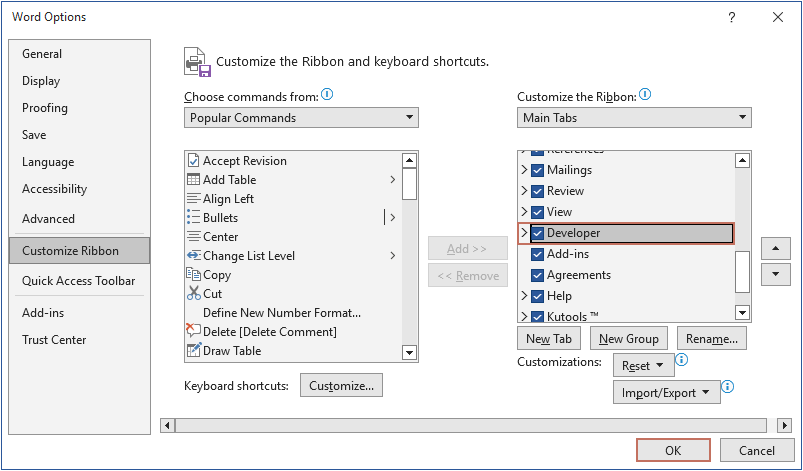Click info icon beside Choose commands from

(327, 95)
